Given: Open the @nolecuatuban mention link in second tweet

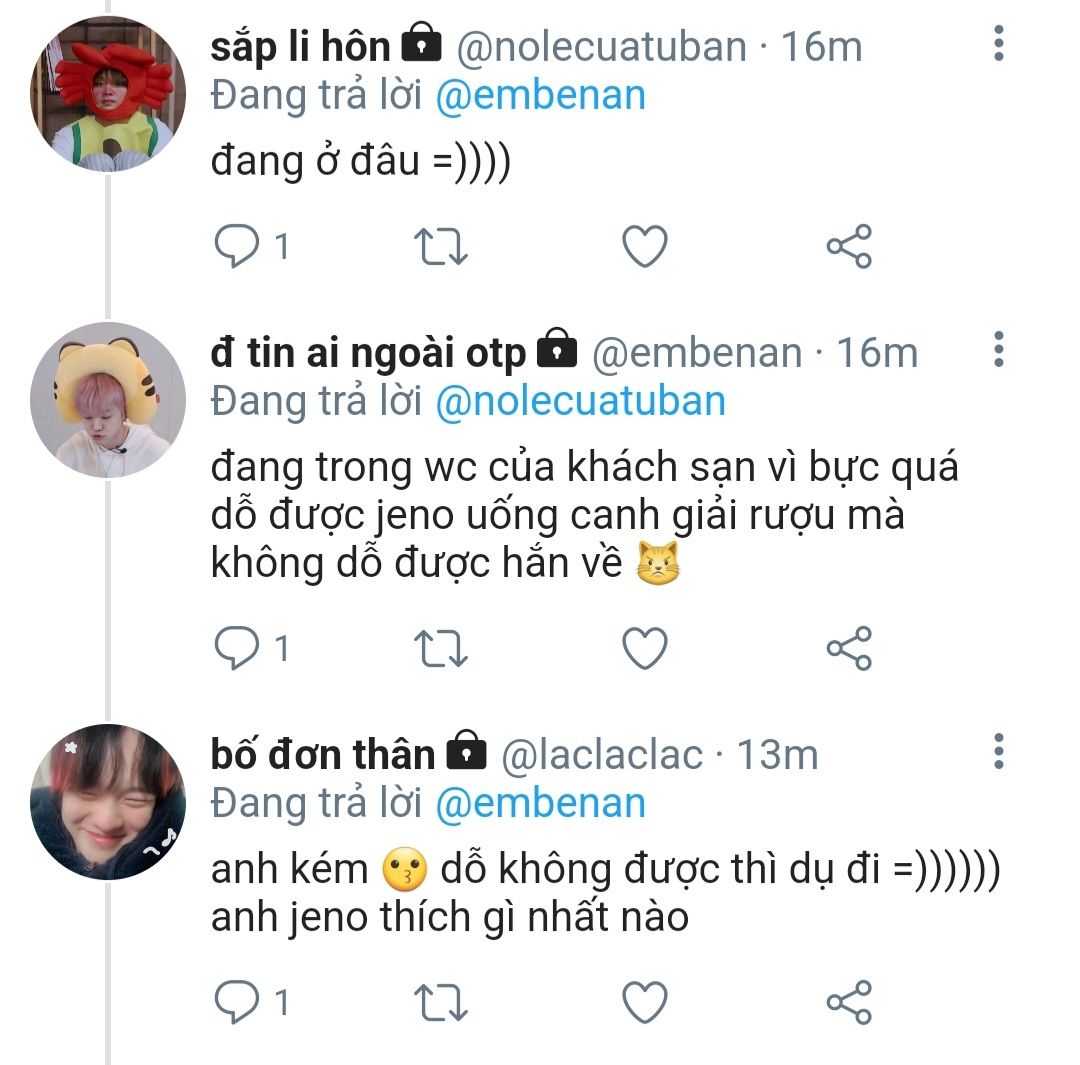Looking at the screenshot, I should click(581, 401).
